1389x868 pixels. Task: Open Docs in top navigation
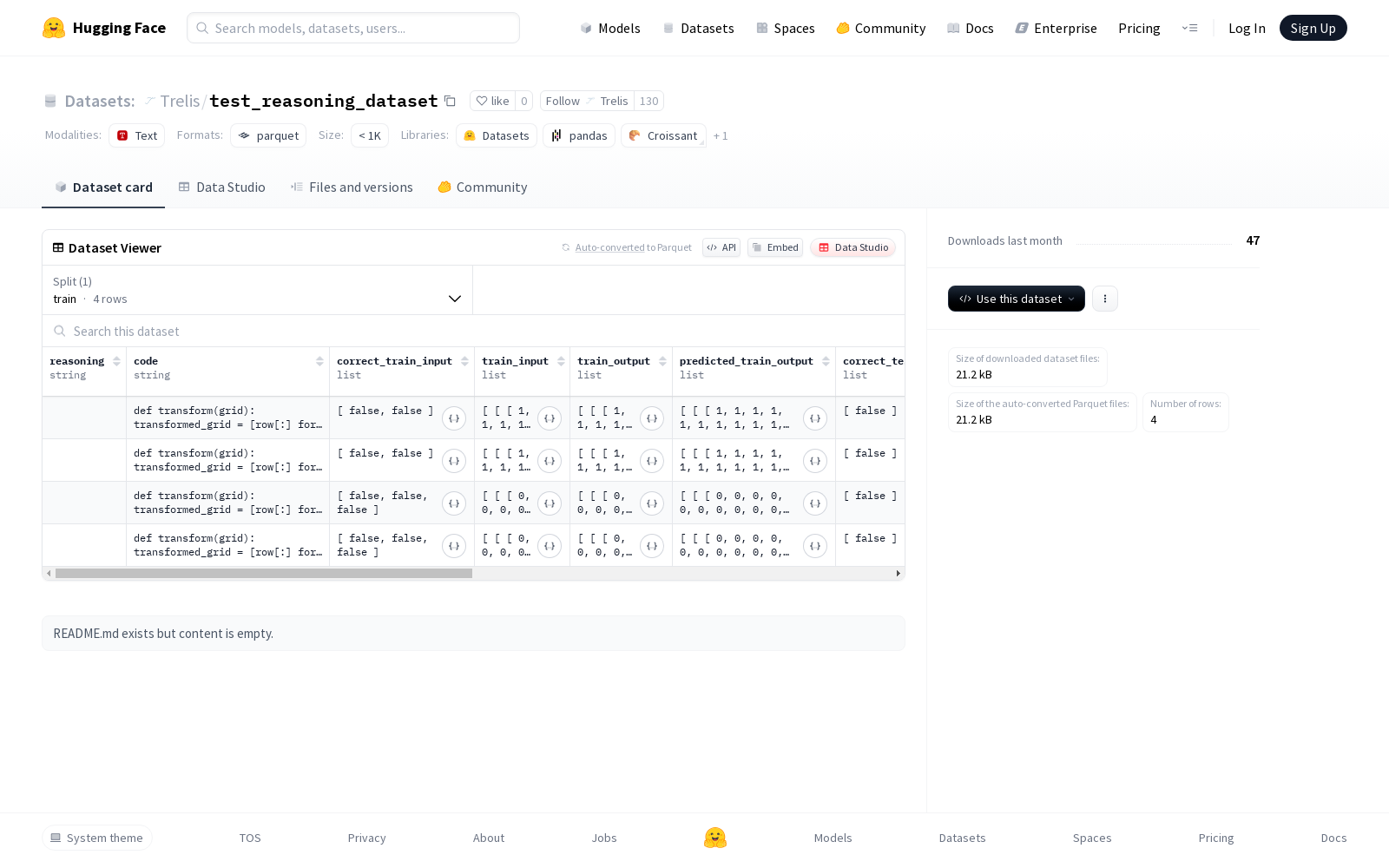click(971, 28)
